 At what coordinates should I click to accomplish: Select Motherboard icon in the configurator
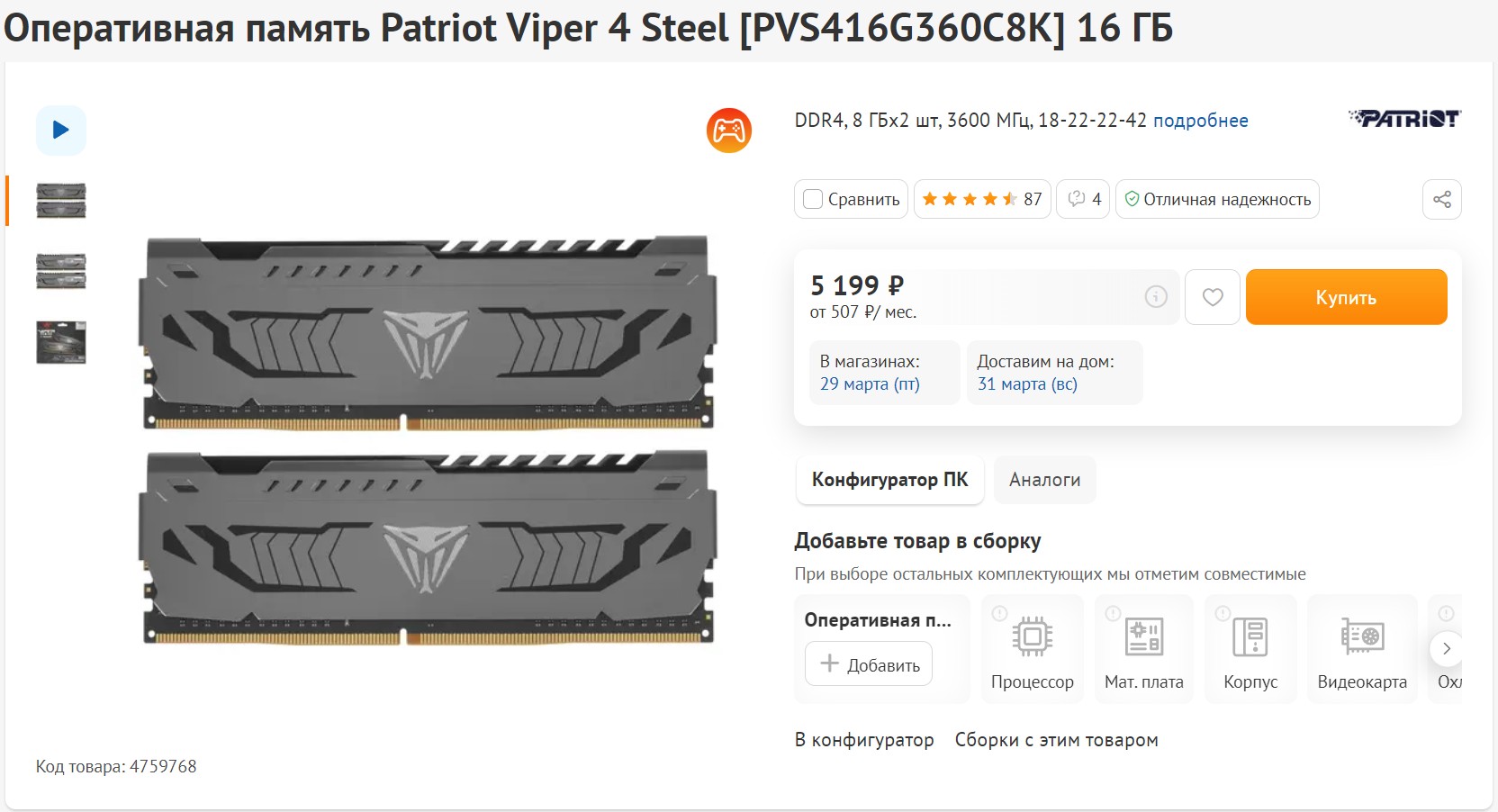[x=1143, y=637]
